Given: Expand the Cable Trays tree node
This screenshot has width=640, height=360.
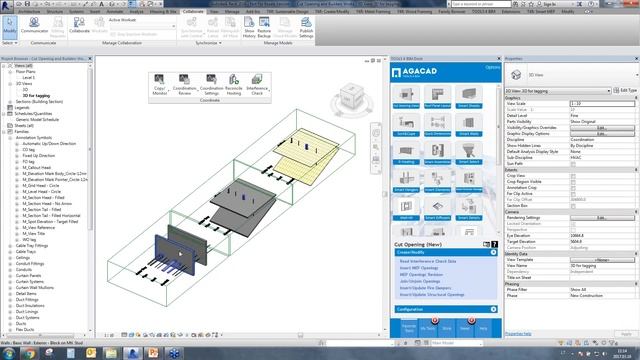Looking at the screenshot, I should (10, 252).
